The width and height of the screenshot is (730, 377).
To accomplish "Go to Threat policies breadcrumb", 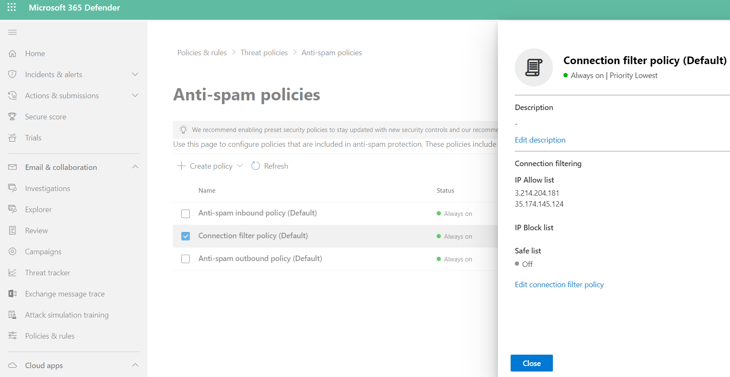I will coord(264,53).
